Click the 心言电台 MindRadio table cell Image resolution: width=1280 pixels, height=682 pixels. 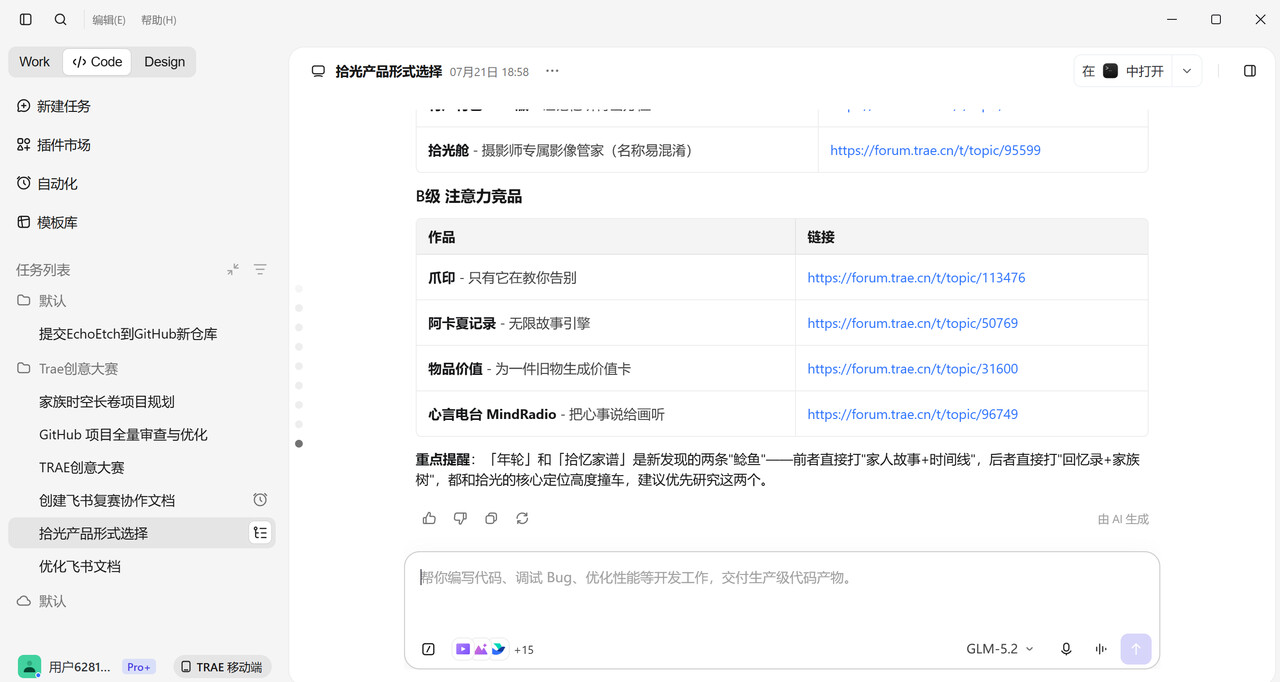[606, 414]
